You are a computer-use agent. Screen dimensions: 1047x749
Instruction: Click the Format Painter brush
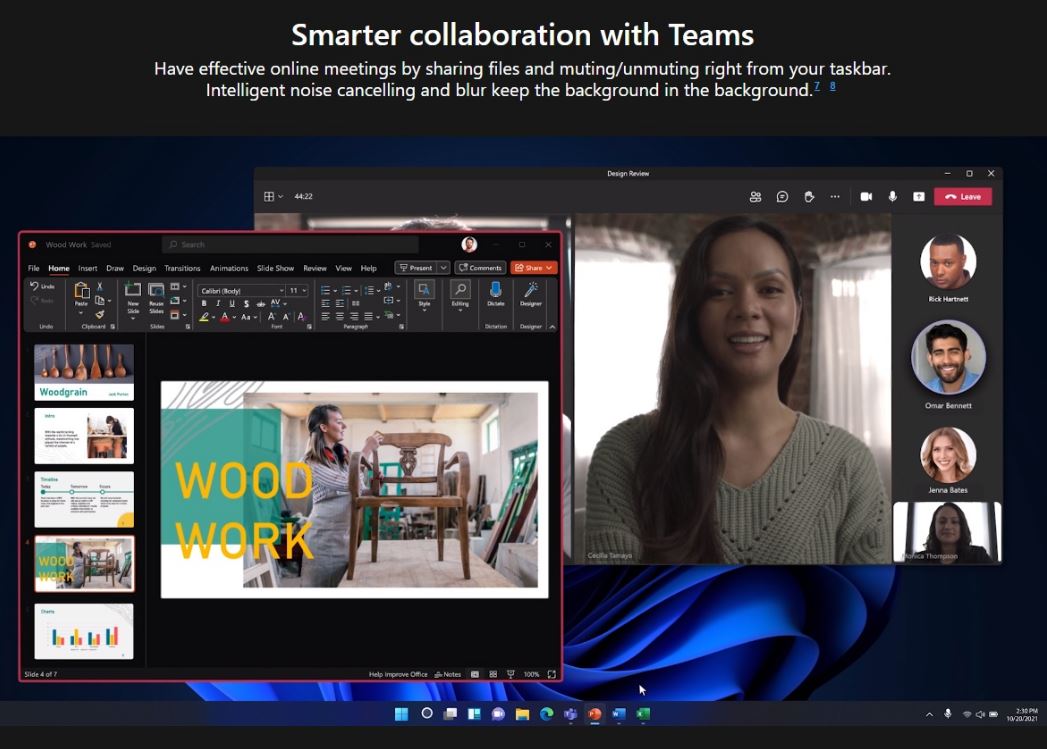(x=99, y=314)
